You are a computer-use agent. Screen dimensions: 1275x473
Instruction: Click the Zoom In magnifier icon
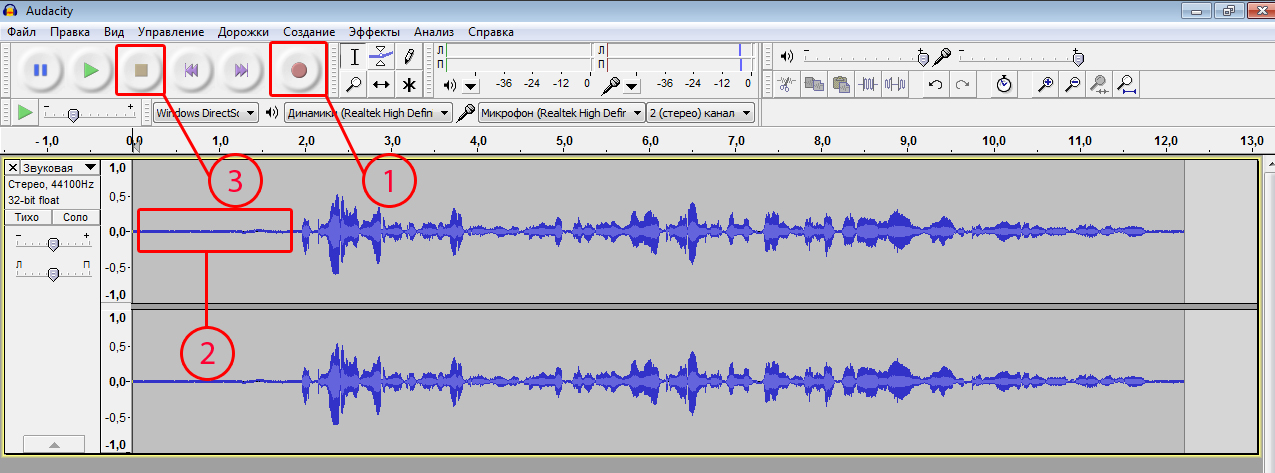[1044, 84]
